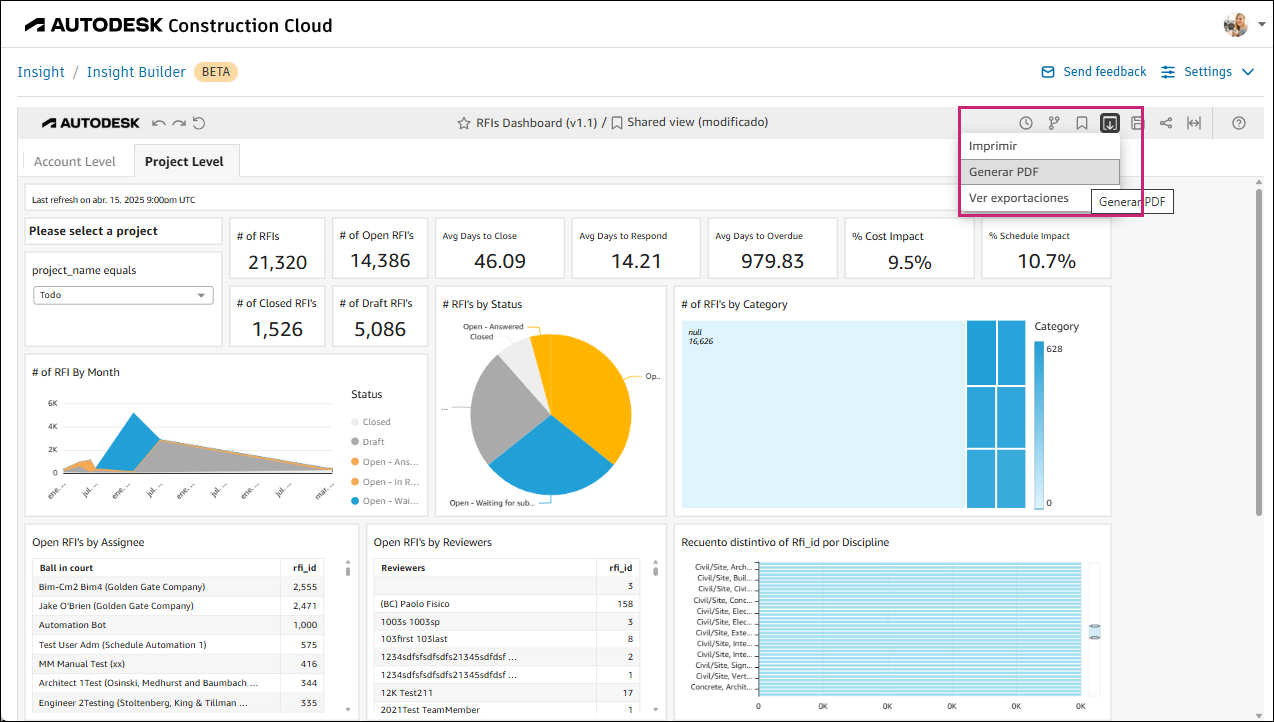Click the Reviewers column header
This screenshot has height=722, width=1274.
[484, 568]
